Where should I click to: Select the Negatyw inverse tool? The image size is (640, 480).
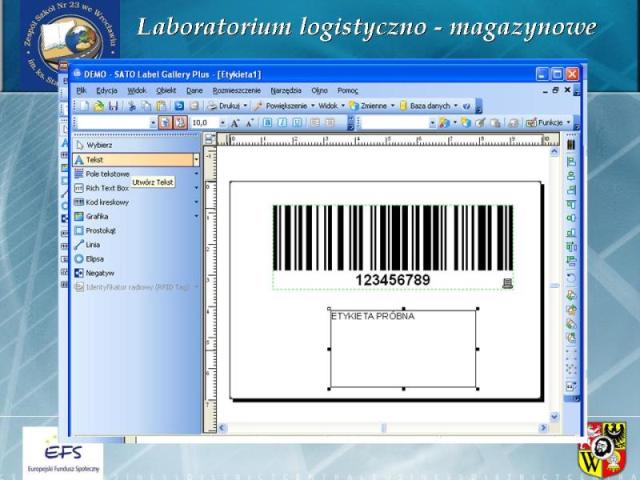(135, 273)
